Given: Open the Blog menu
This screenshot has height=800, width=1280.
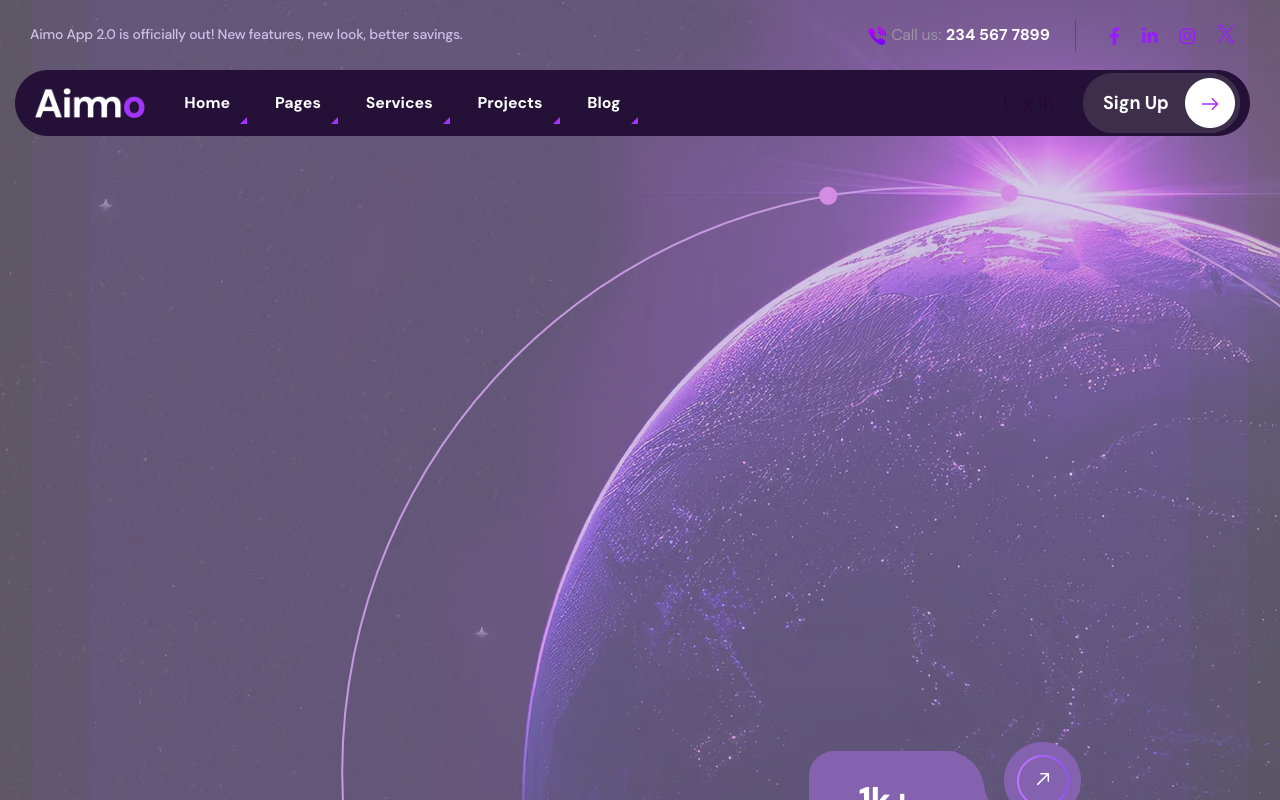Looking at the screenshot, I should pyautogui.click(x=603, y=103).
